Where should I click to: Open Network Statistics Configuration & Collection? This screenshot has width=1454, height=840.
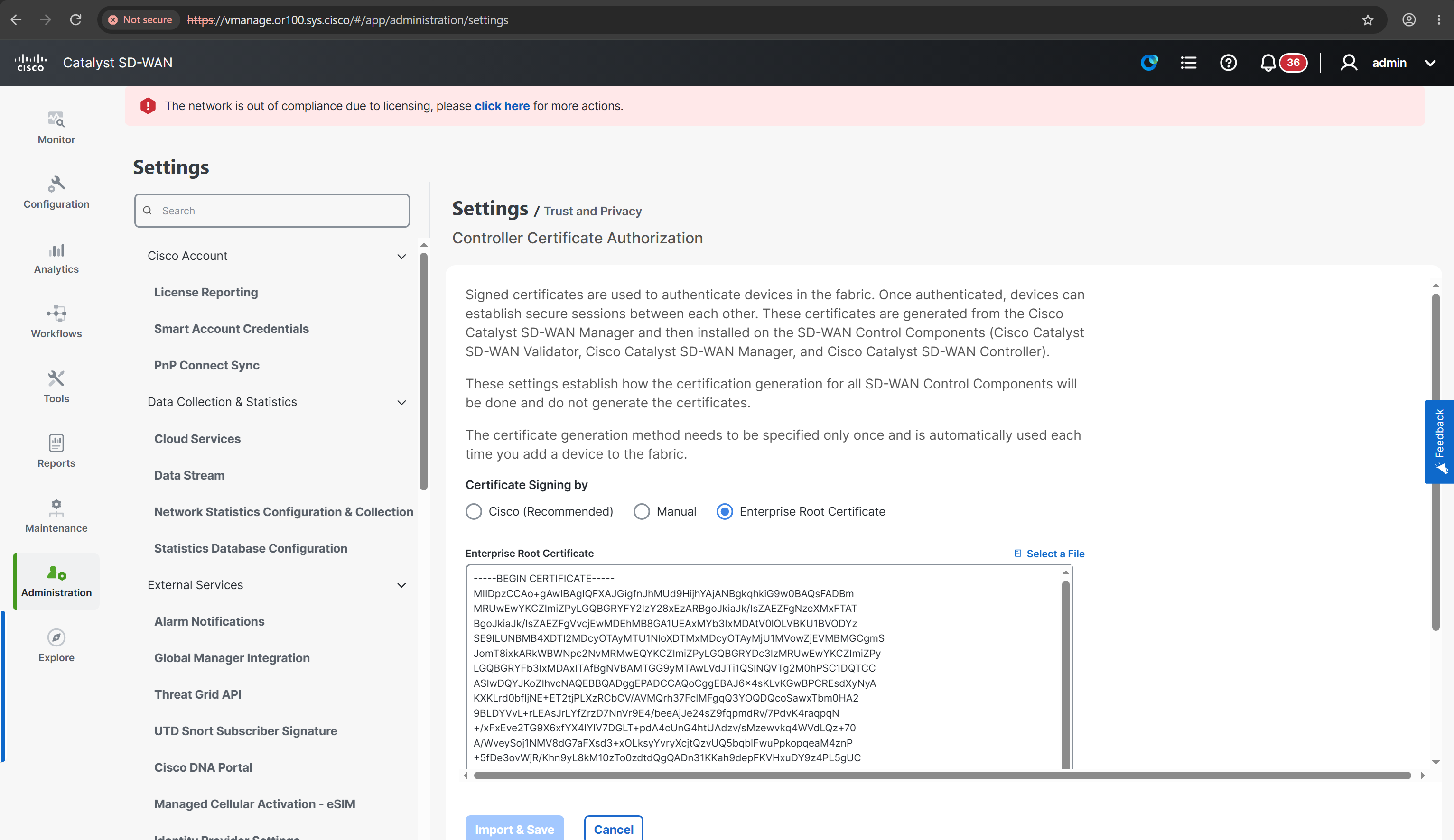point(284,512)
